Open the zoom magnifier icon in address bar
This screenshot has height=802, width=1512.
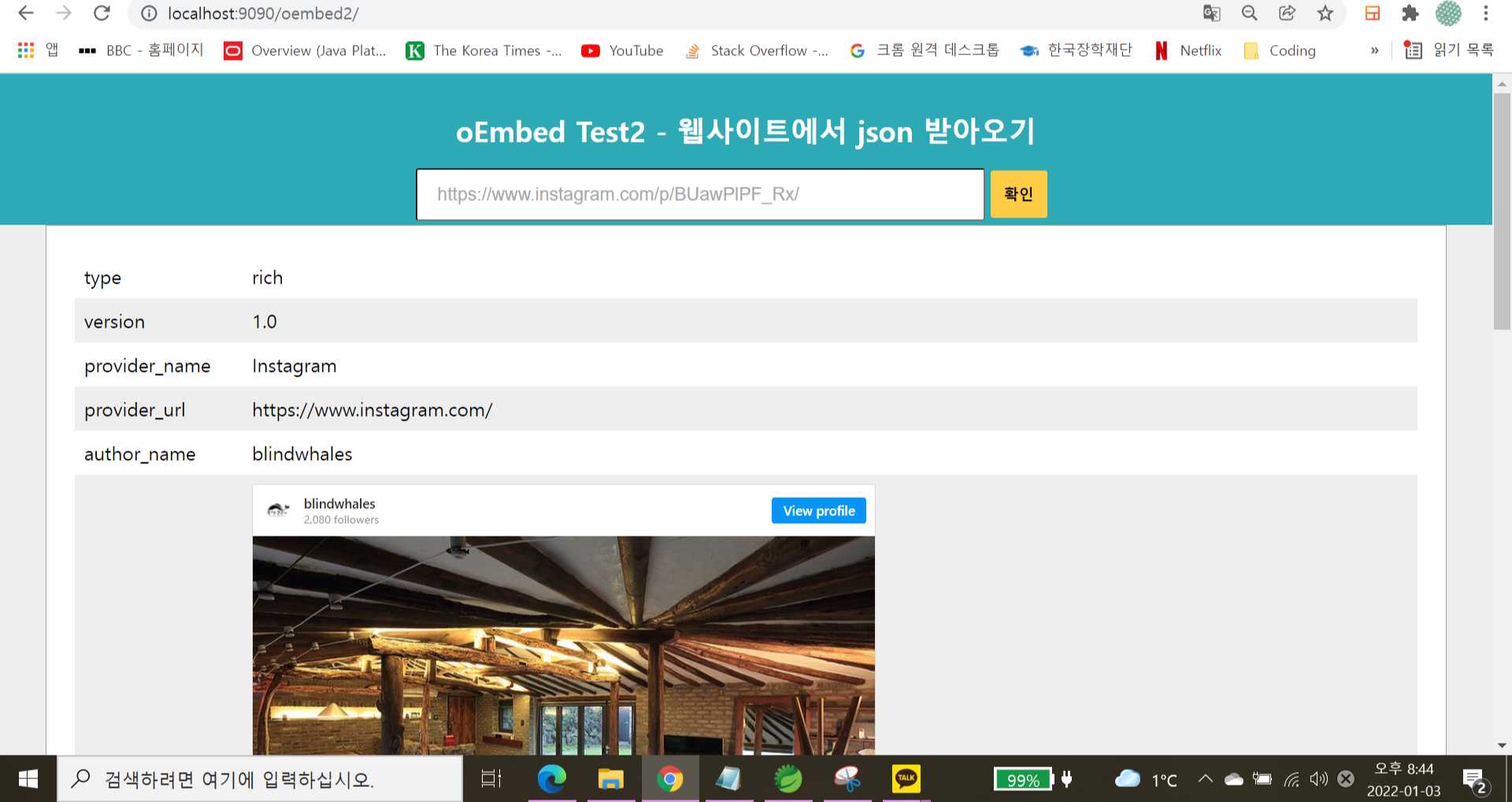(1250, 13)
